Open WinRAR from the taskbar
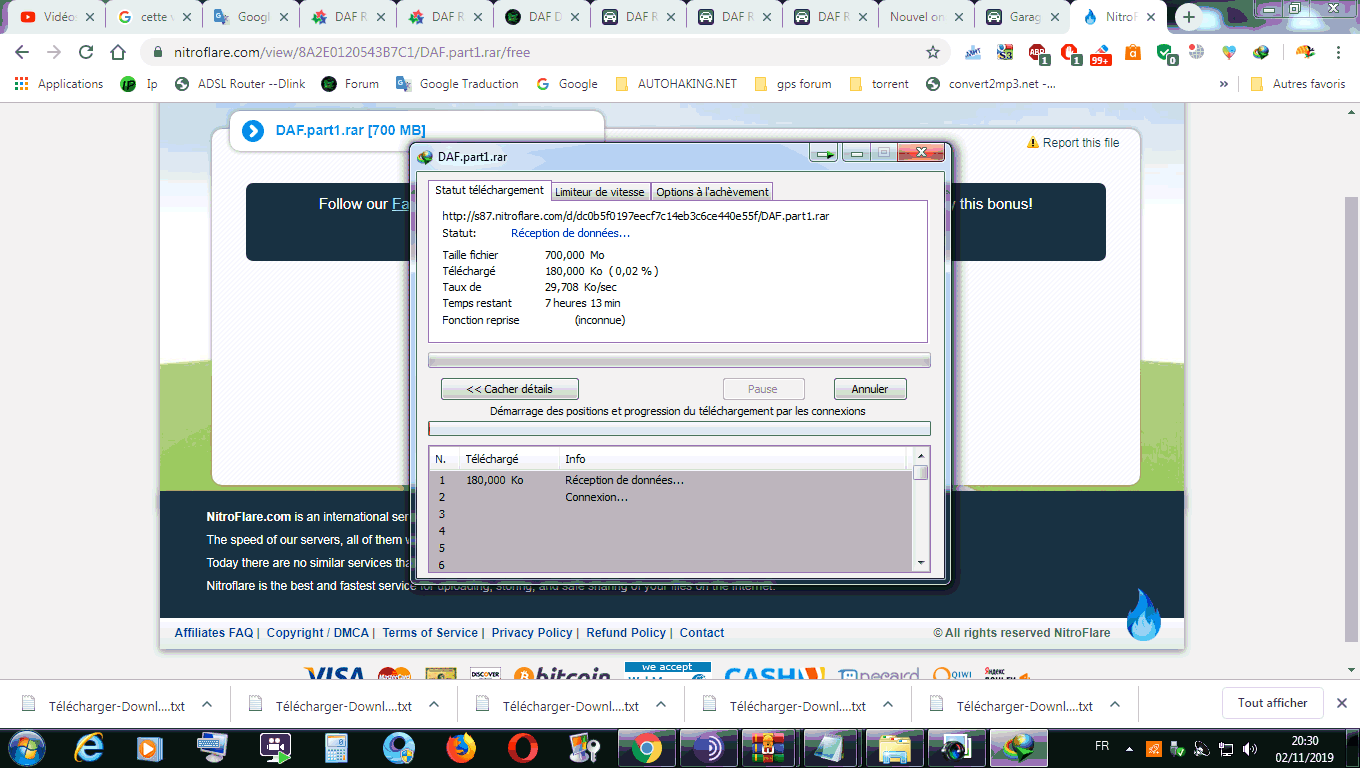 point(770,748)
